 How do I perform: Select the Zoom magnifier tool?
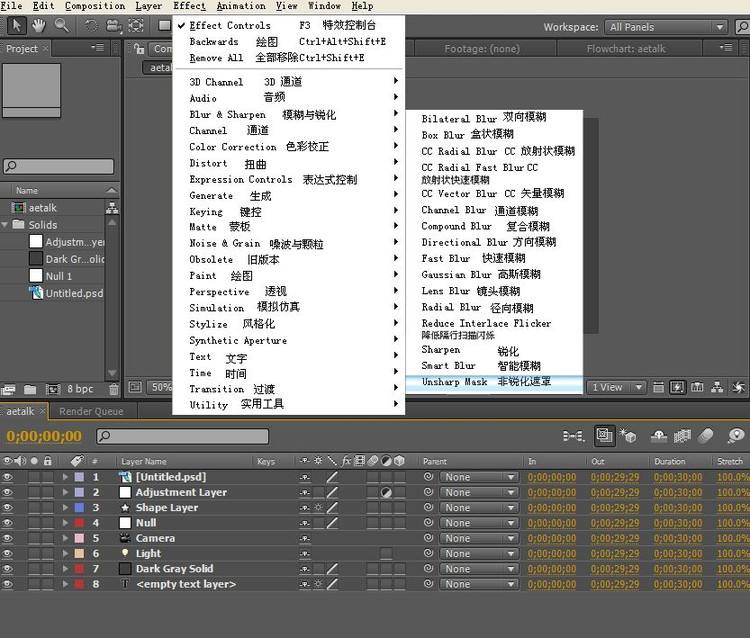pos(62,25)
